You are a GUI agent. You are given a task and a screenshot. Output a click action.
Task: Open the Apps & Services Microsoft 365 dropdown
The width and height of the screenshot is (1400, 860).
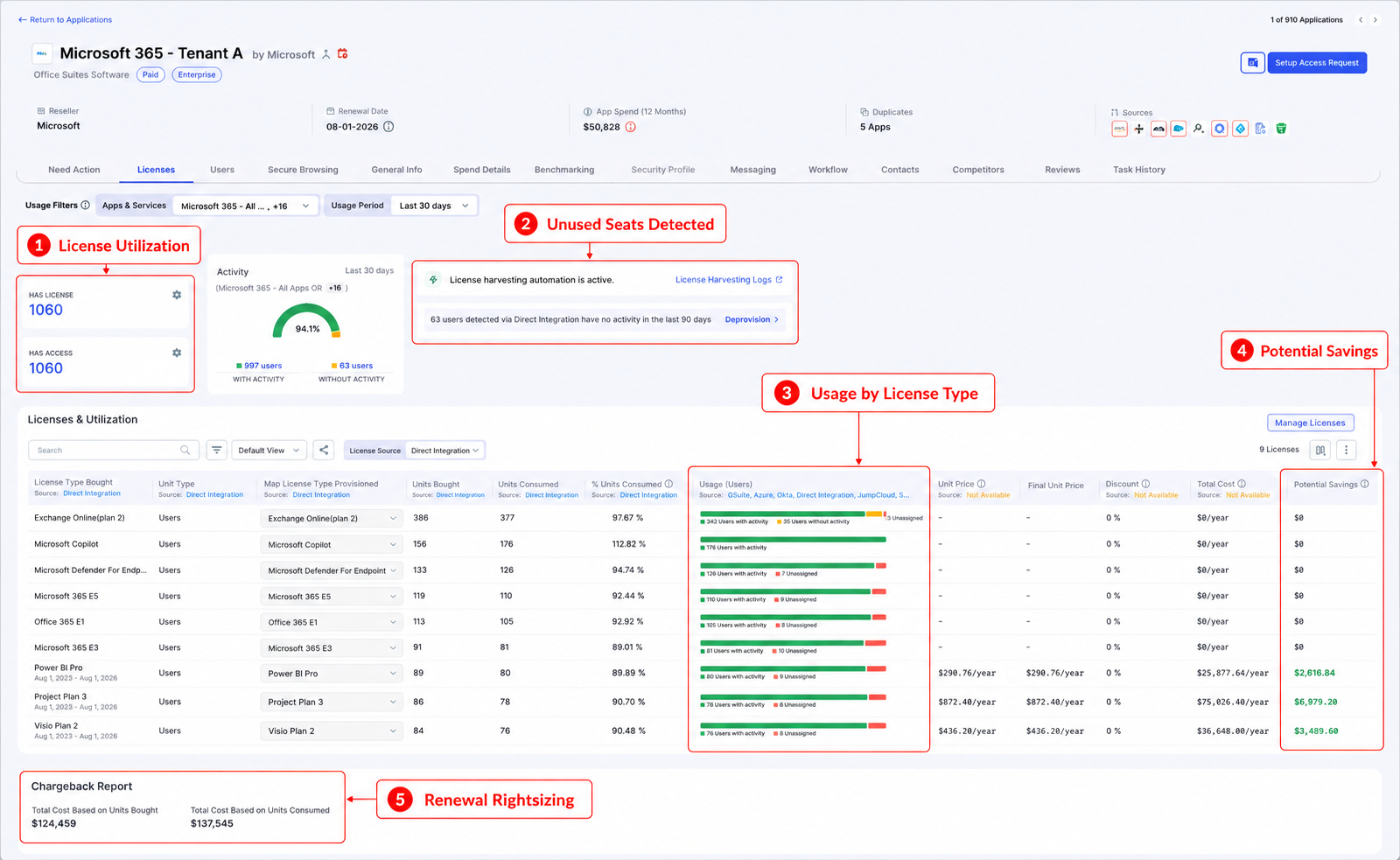[x=245, y=206]
